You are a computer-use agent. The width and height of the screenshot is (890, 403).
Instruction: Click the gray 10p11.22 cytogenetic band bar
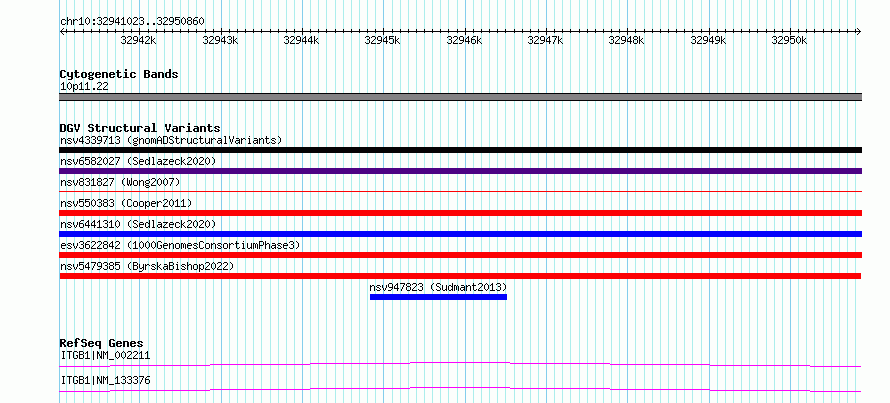coord(460,97)
